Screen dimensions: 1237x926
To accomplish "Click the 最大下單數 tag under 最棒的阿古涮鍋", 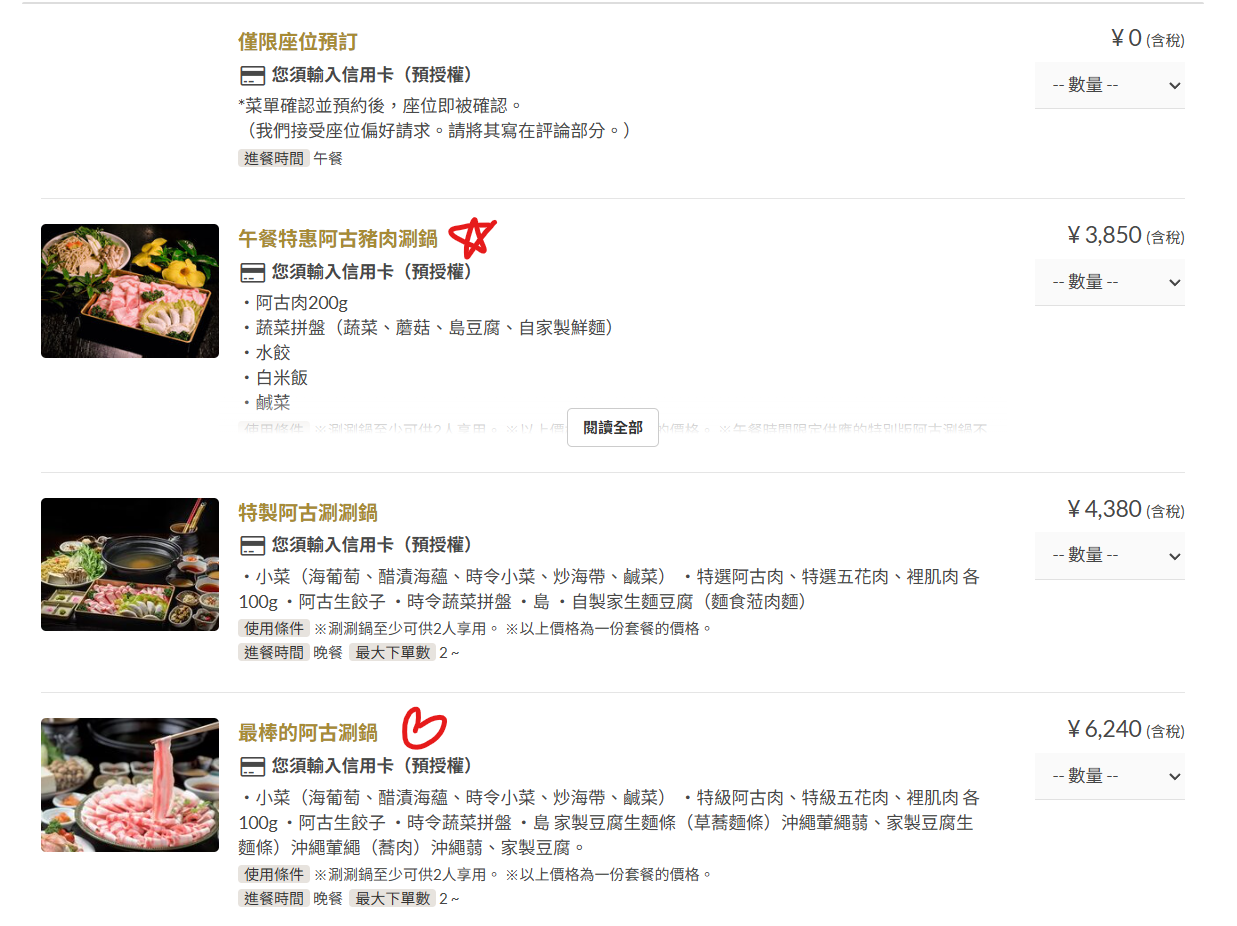I will (x=392, y=898).
